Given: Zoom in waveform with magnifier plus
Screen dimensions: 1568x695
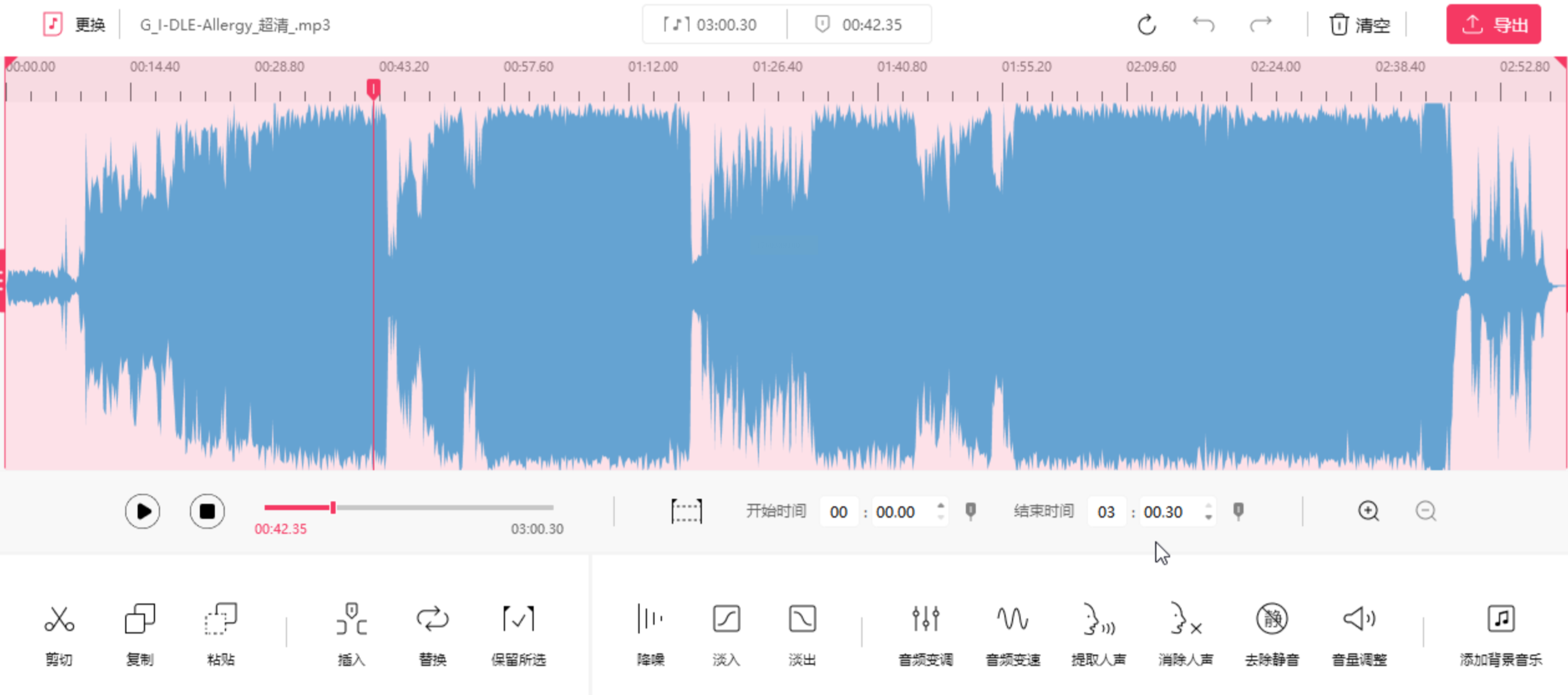Looking at the screenshot, I should 1368,511.
